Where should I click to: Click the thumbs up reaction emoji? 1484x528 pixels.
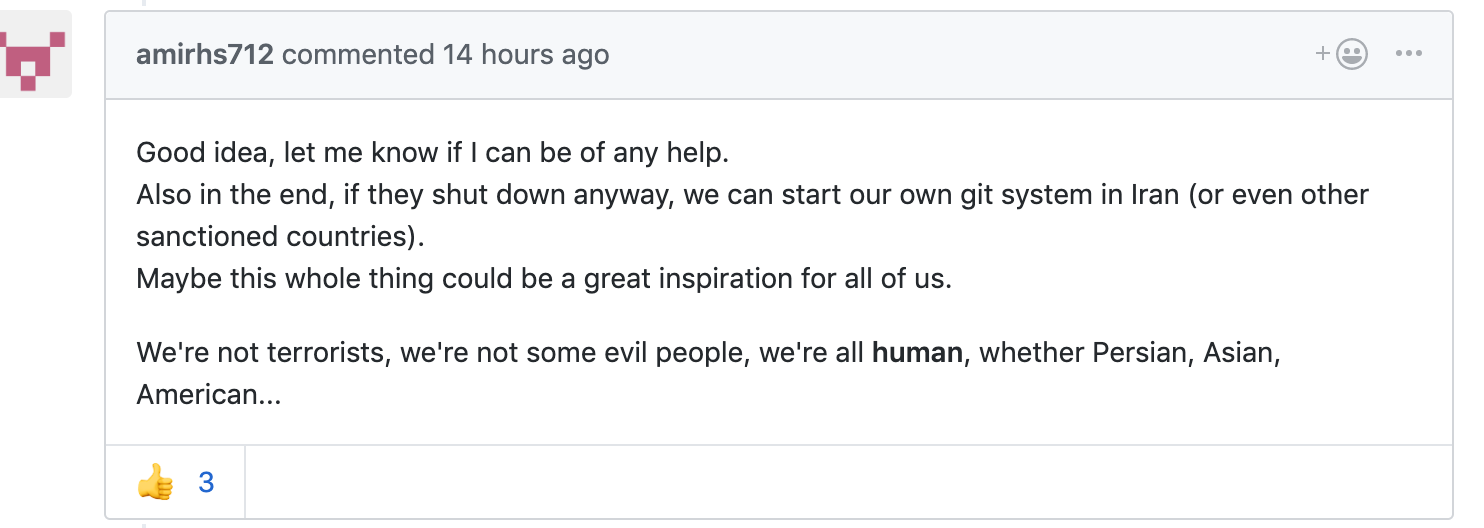pos(155,484)
